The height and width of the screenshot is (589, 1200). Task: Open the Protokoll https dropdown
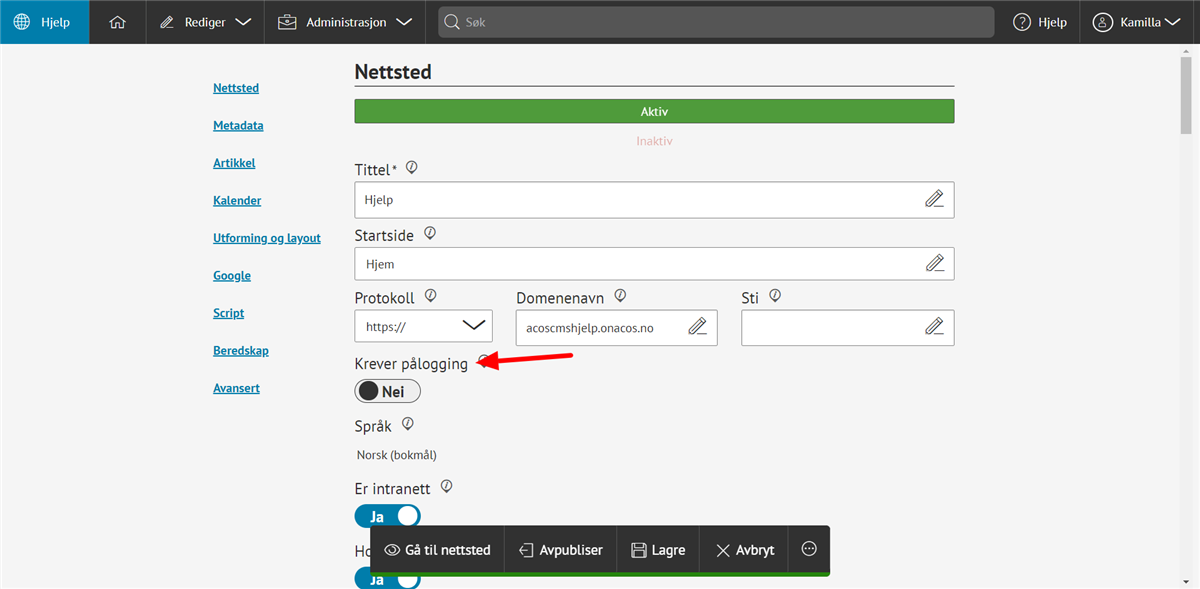coord(423,327)
